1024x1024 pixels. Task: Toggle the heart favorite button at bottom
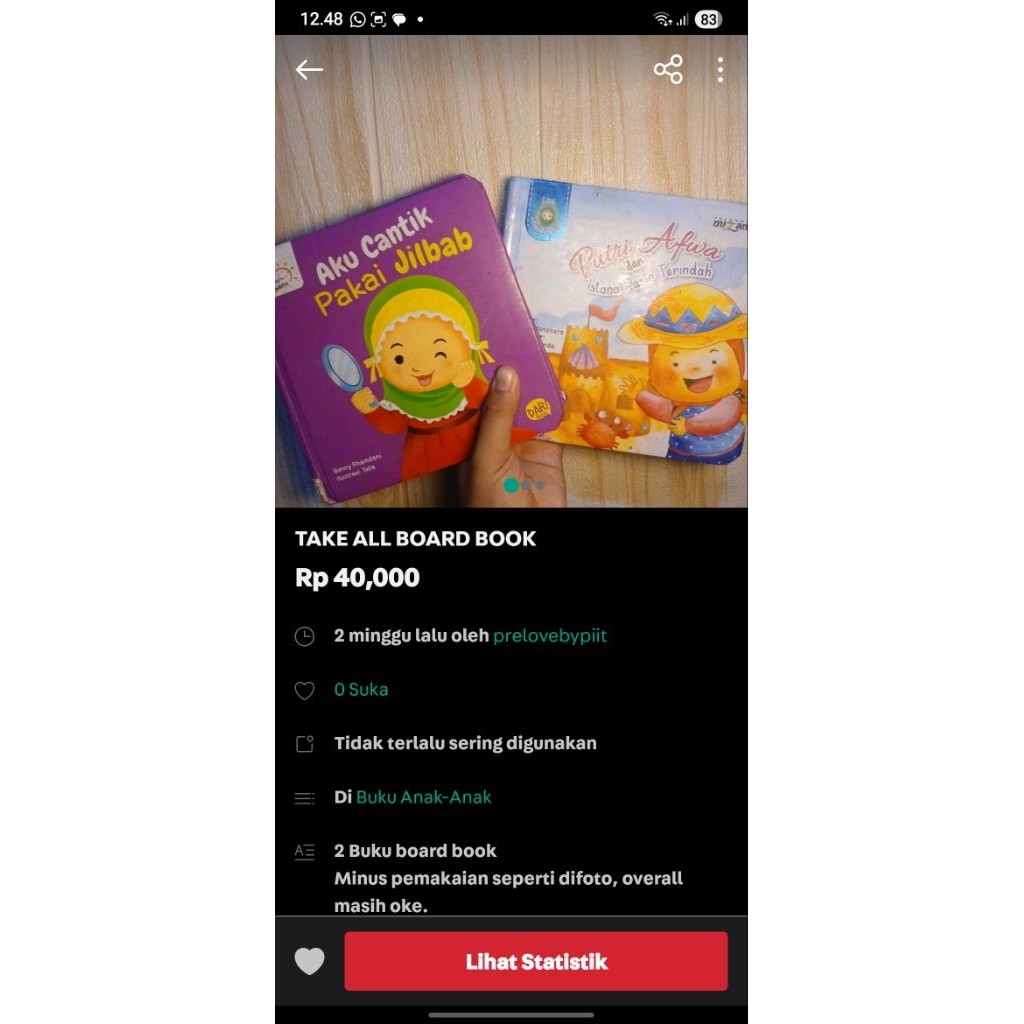[310, 961]
